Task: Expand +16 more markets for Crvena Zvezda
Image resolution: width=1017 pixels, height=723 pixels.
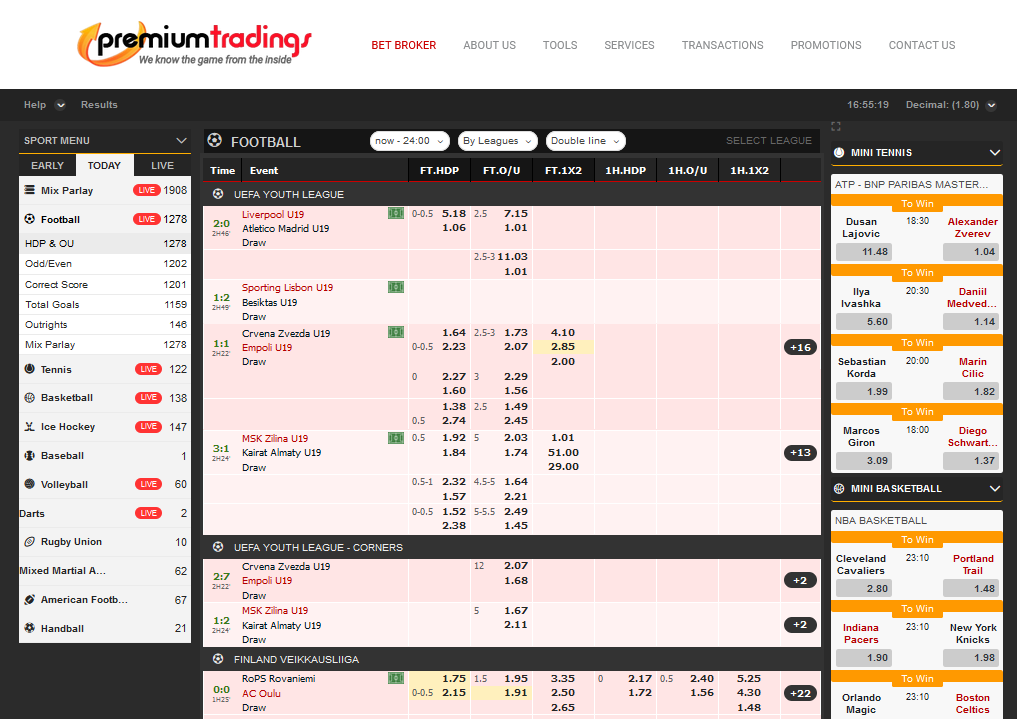Action: [800, 348]
